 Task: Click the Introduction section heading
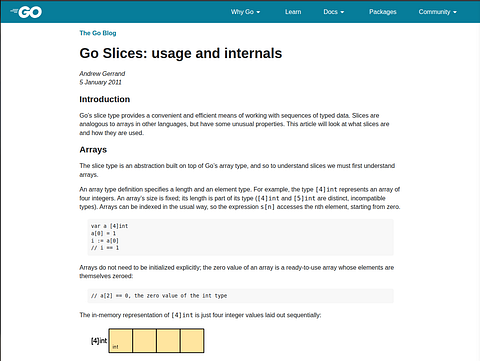[x=105, y=99]
